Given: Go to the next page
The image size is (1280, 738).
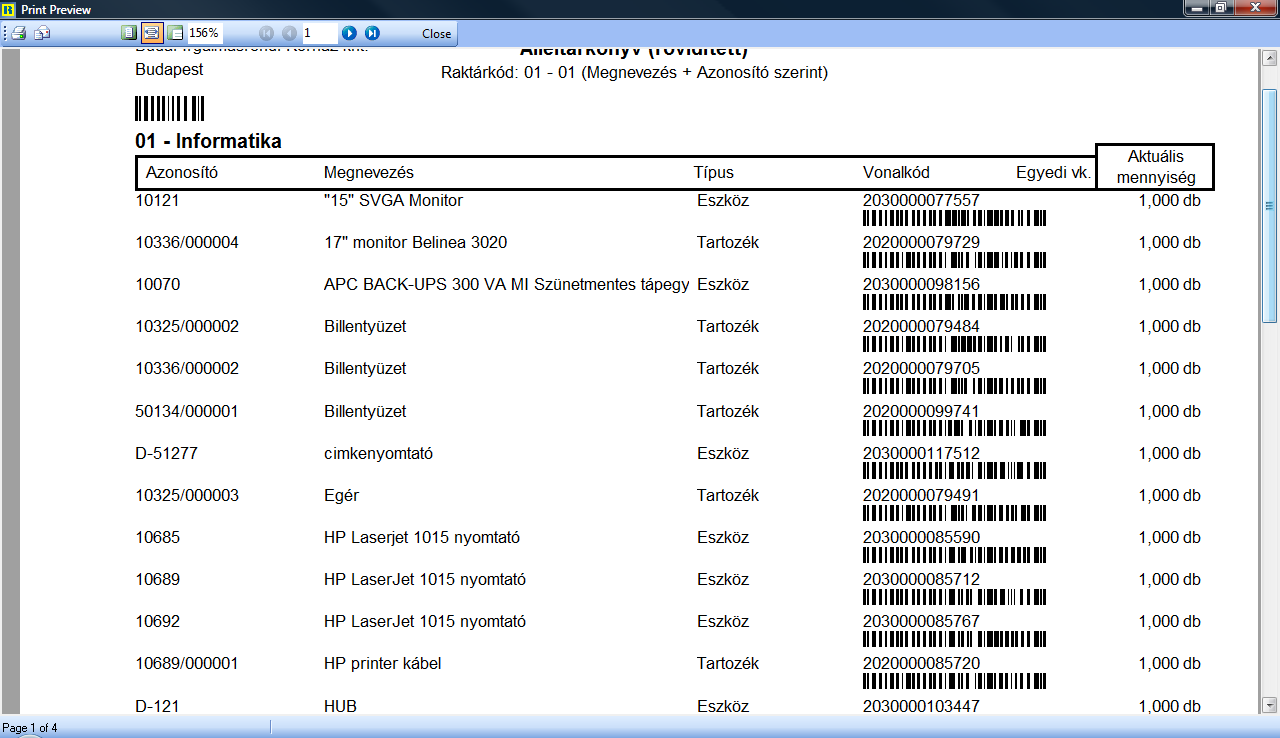Looking at the screenshot, I should point(349,33).
